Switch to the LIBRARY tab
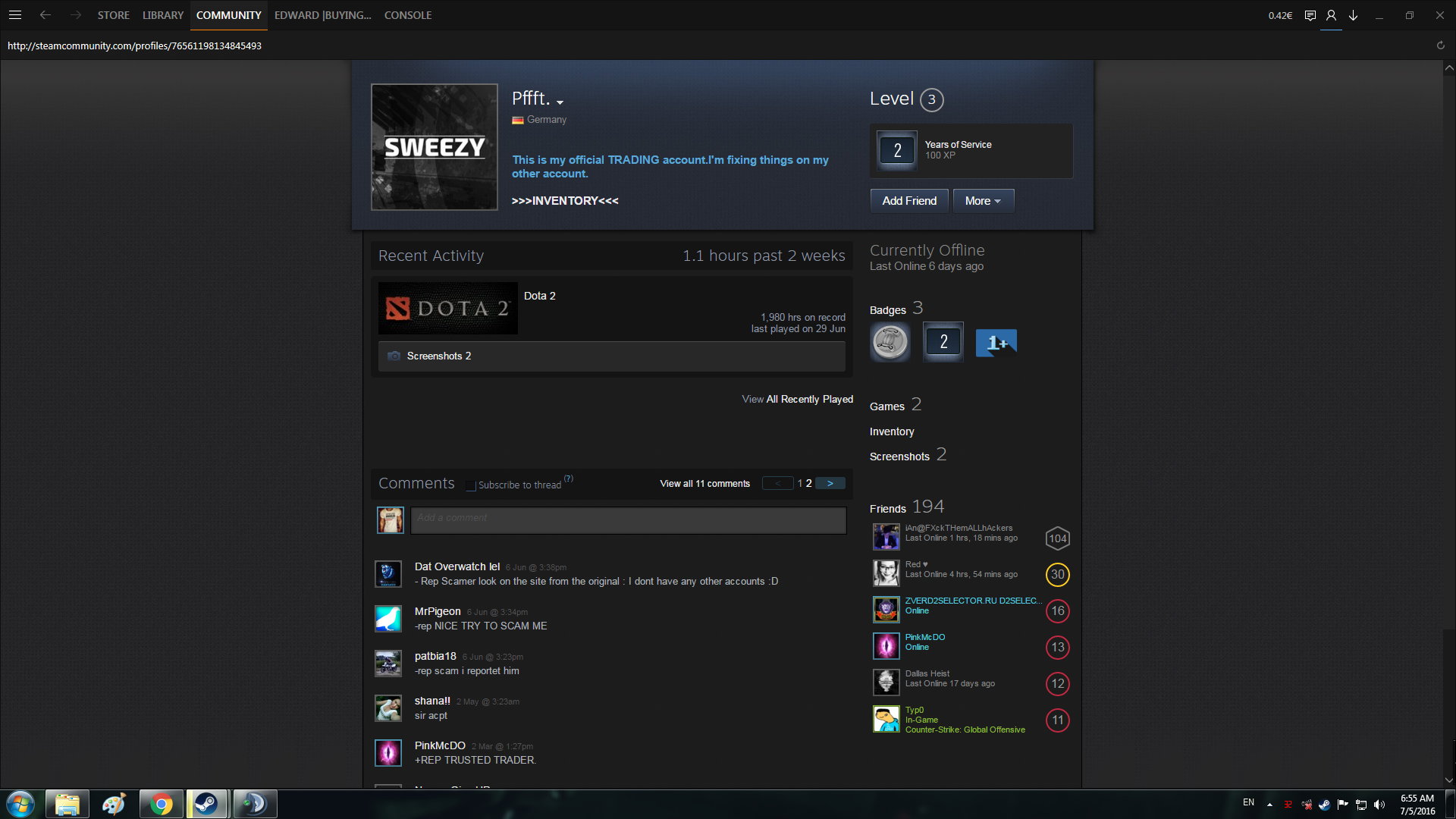Image resolution: width=1456 pixels, height=819 pixels. pyautogui.click(x=162, y=15)
